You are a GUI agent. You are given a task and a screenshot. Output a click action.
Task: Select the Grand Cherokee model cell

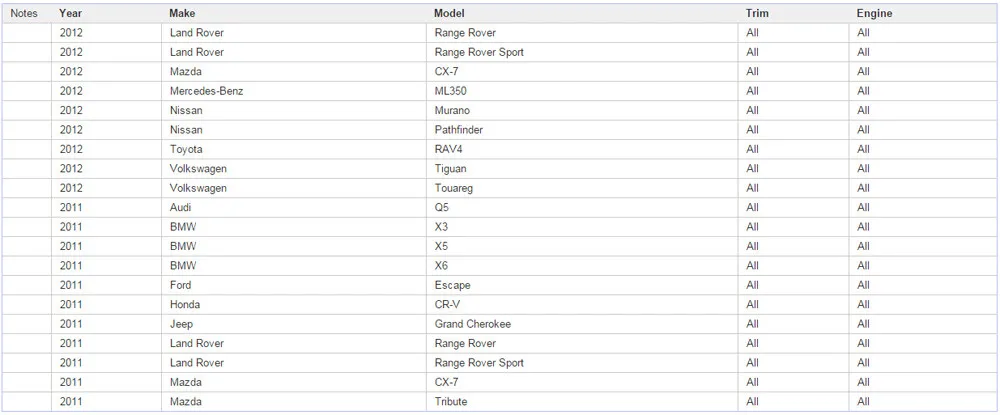tap(582, 324)
